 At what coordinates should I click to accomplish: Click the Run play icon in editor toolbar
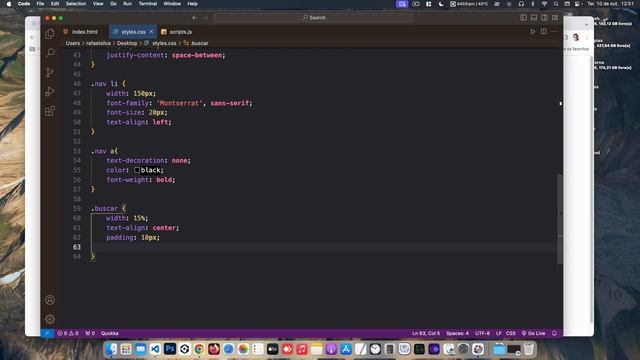(533, 31)
